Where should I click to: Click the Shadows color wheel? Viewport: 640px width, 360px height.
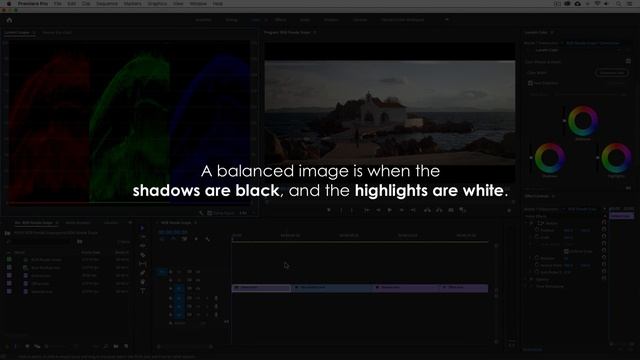(550, 158)
